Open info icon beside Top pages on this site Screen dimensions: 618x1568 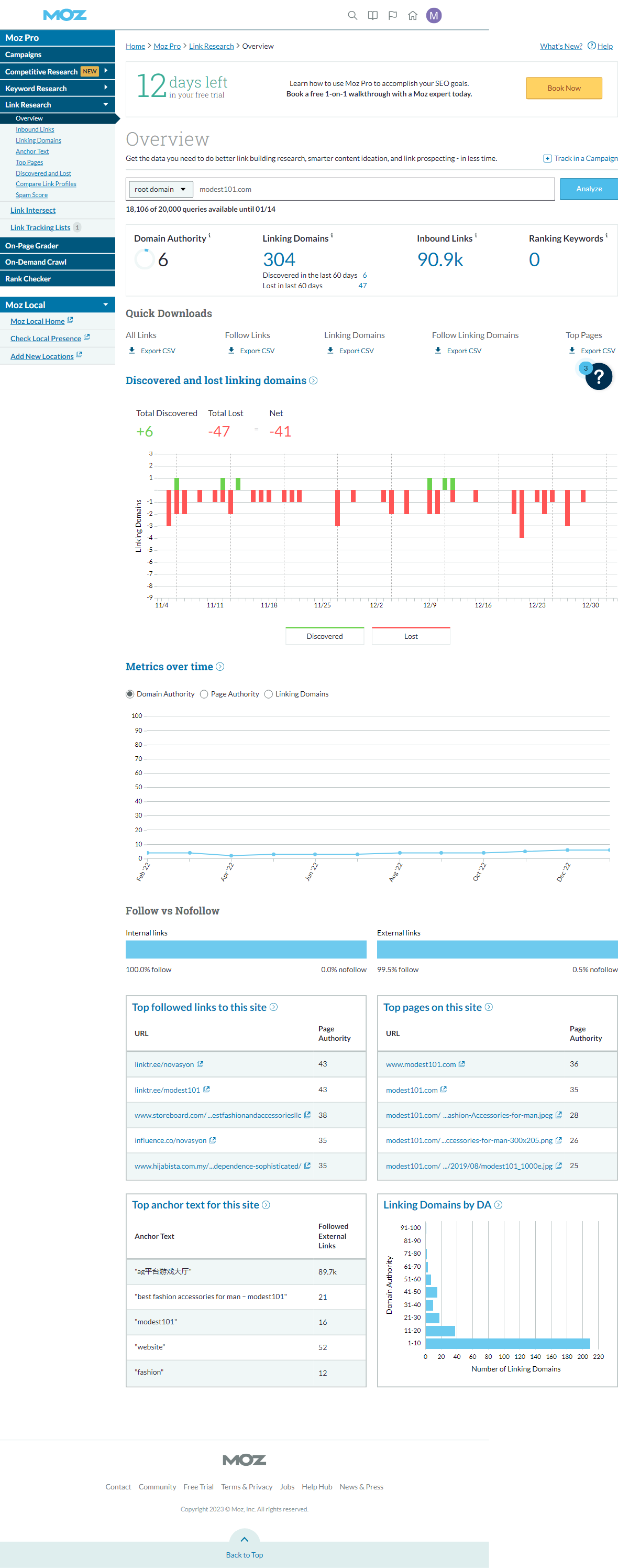[489, 1007]
